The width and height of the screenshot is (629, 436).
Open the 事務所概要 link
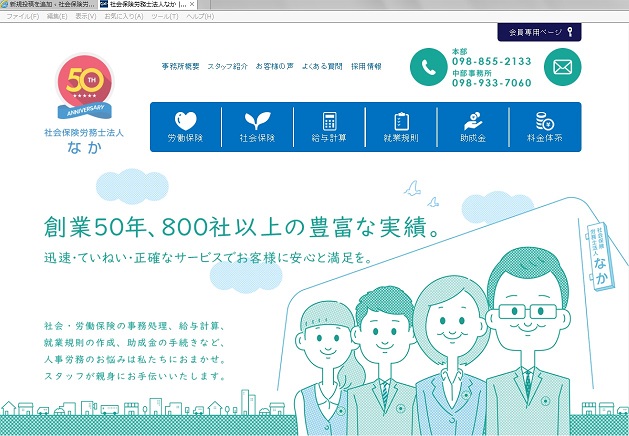click(180, 66)
